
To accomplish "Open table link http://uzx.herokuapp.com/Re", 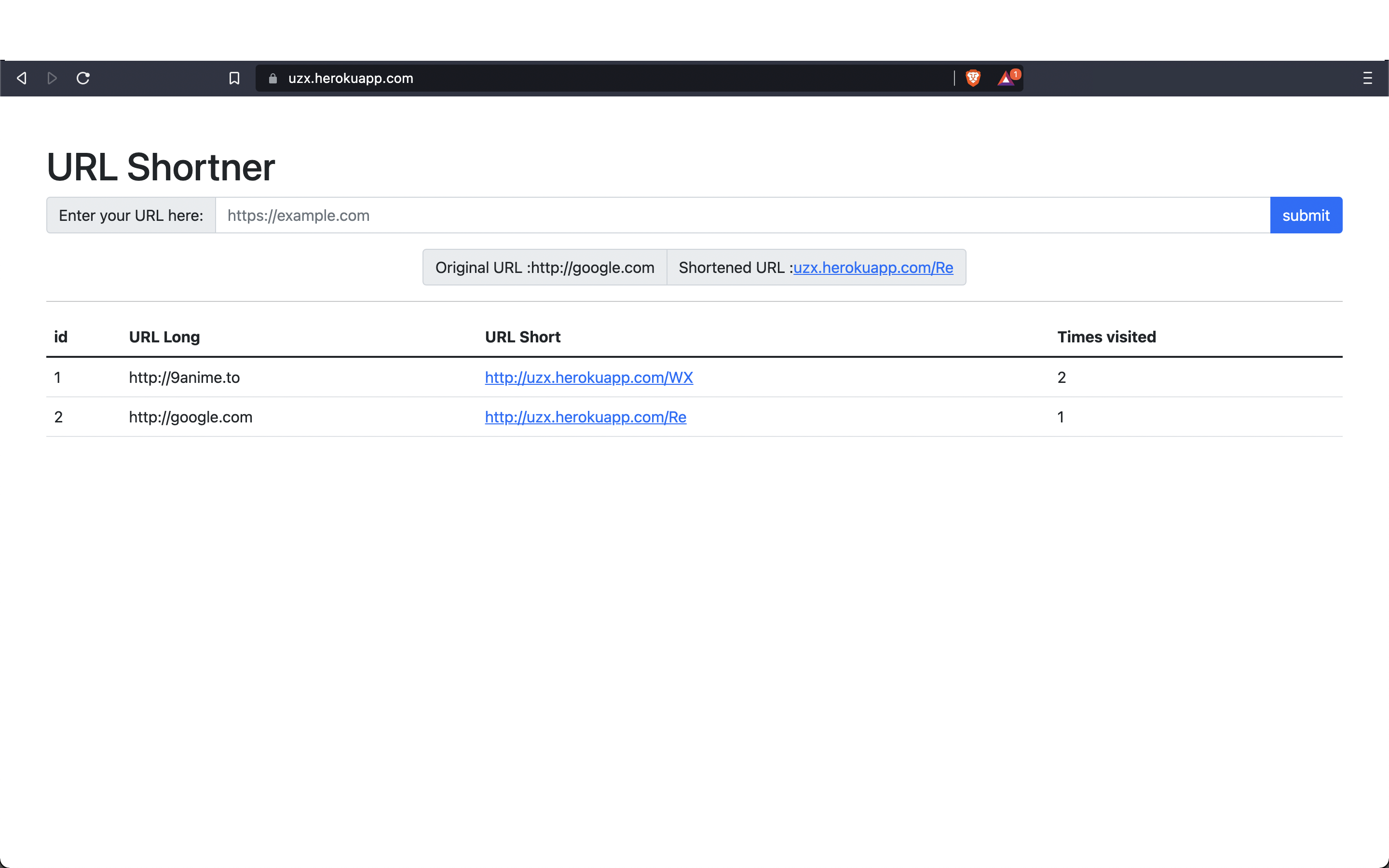I will tap(585, 417).
